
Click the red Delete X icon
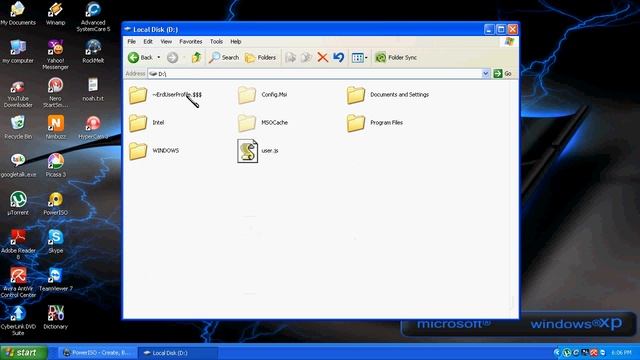click(x=322, y=58)
